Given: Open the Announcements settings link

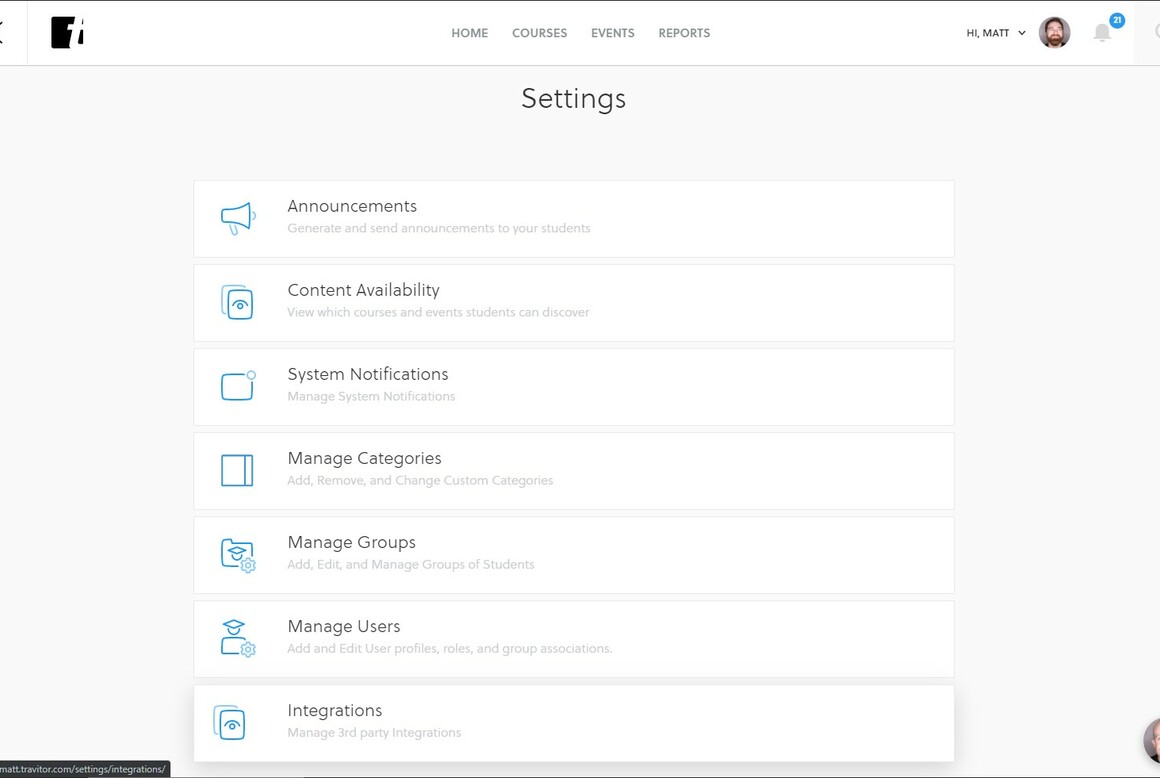Looking at the screenshot, I should (574, 219).
